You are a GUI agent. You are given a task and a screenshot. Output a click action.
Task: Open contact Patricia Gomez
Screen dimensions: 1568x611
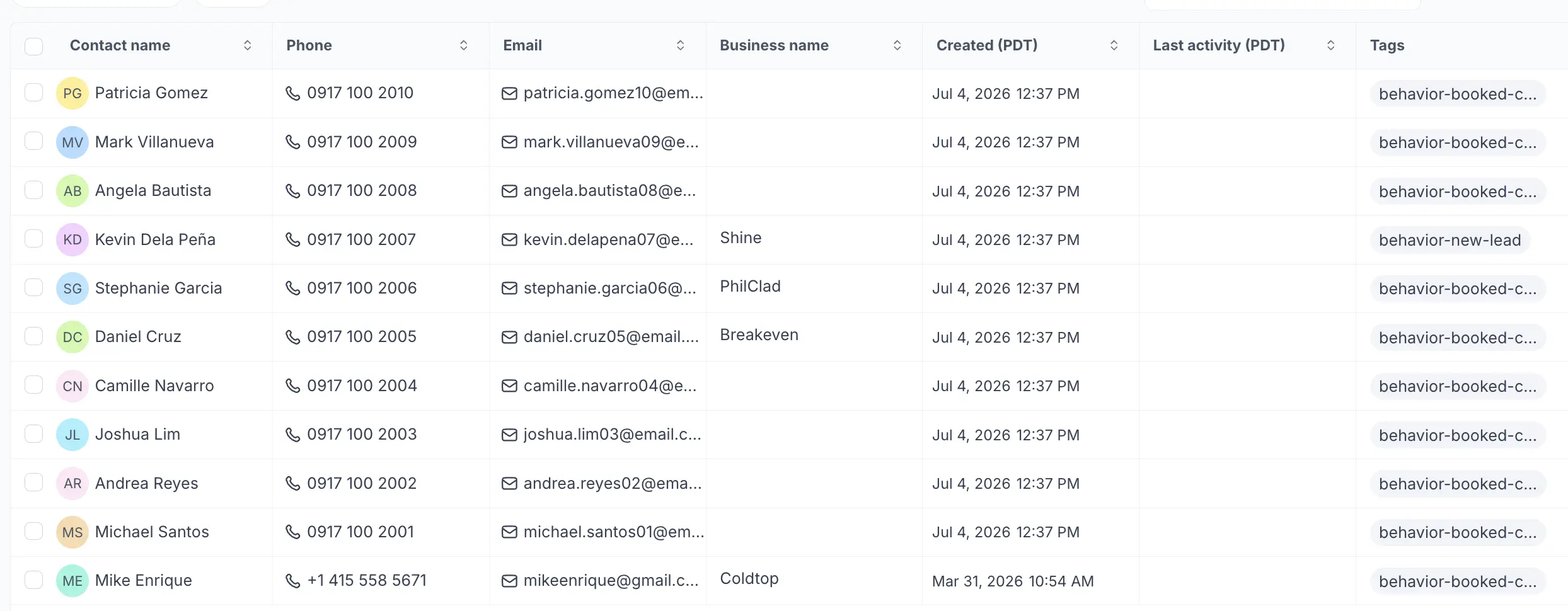coord(151,93)
